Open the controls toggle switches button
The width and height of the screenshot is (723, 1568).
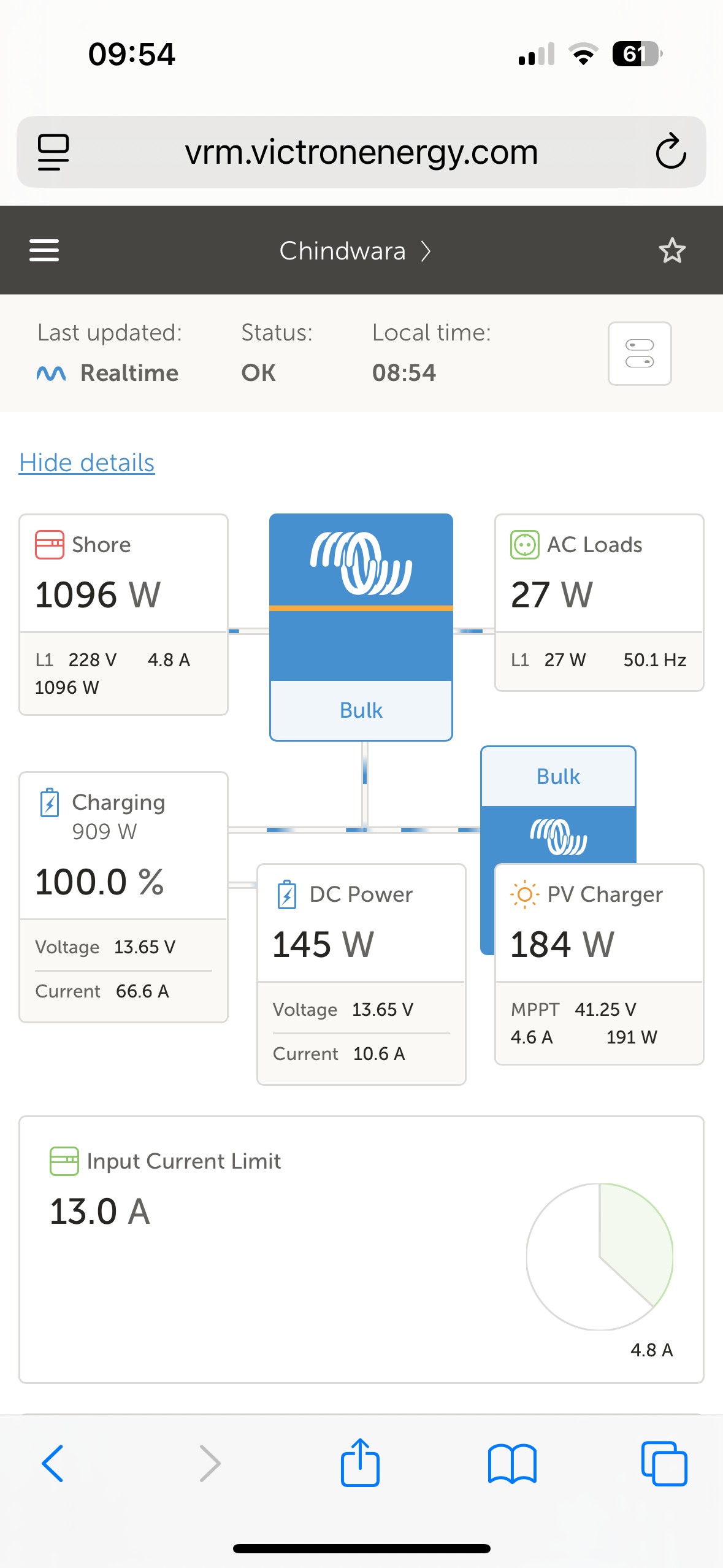coord(640,353)
